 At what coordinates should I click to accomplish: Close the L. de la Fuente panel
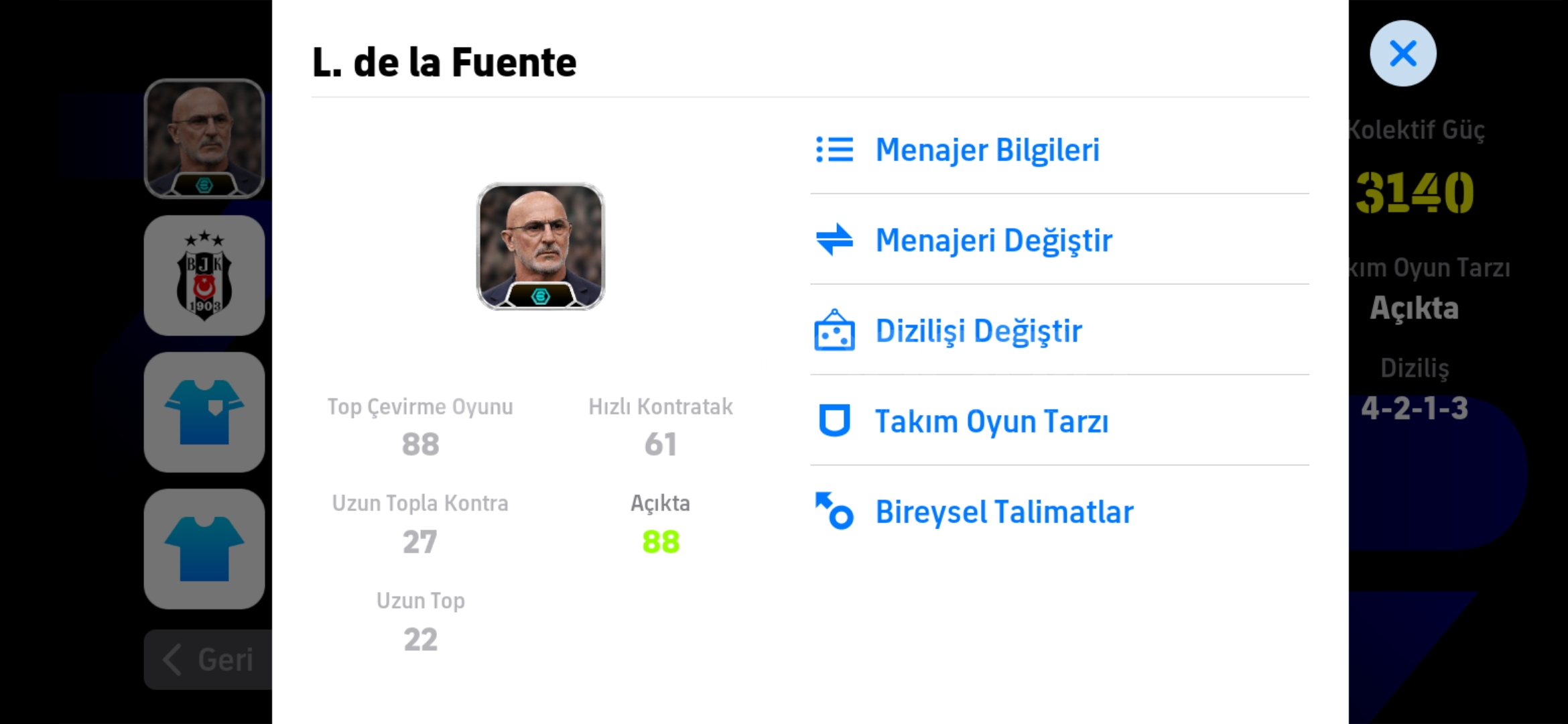(1402, 54)
